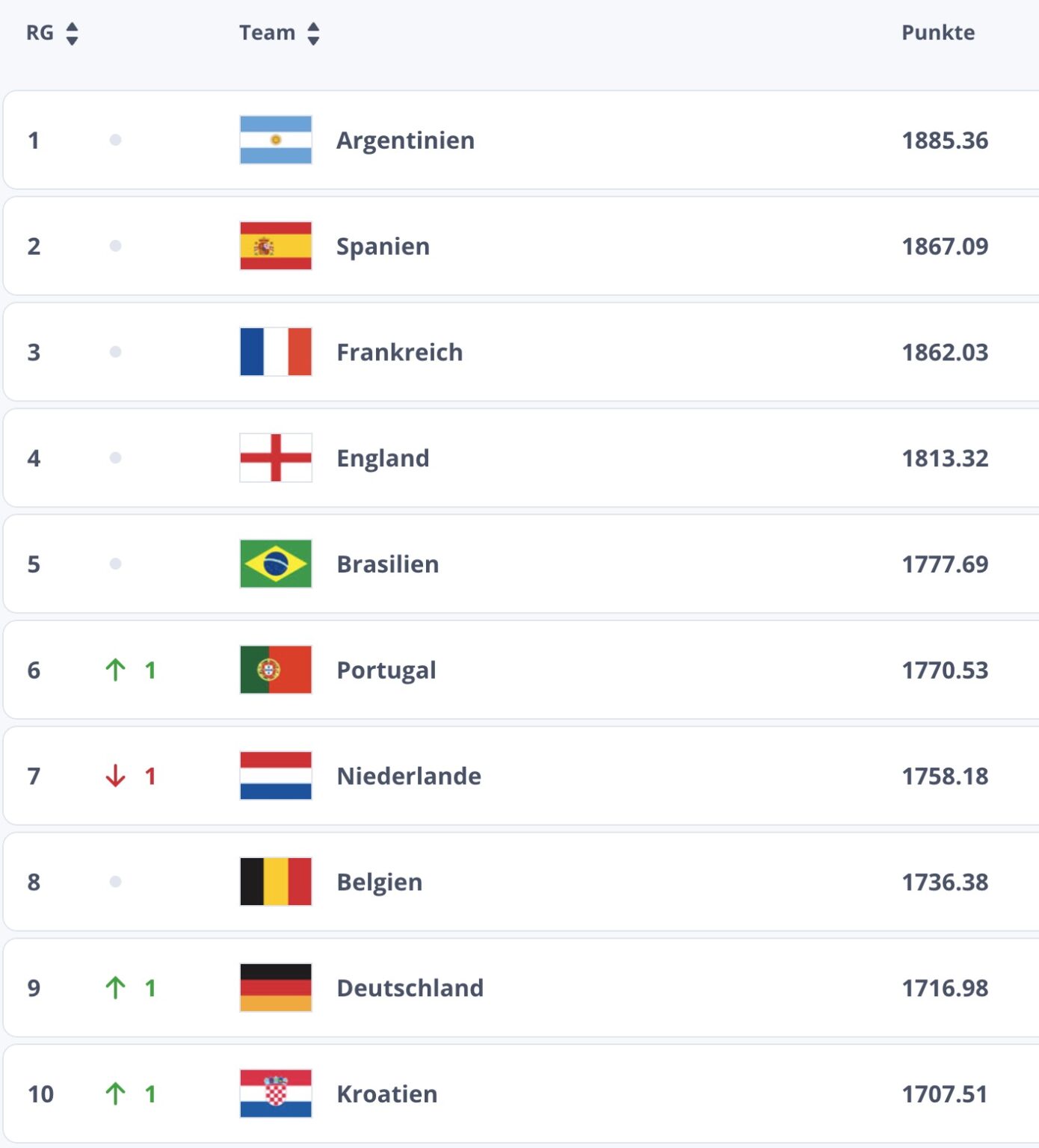Click the Kroatien green up arrow indicator
The height and width of the screenshot is (1148, 1039).
point(116,1093)
